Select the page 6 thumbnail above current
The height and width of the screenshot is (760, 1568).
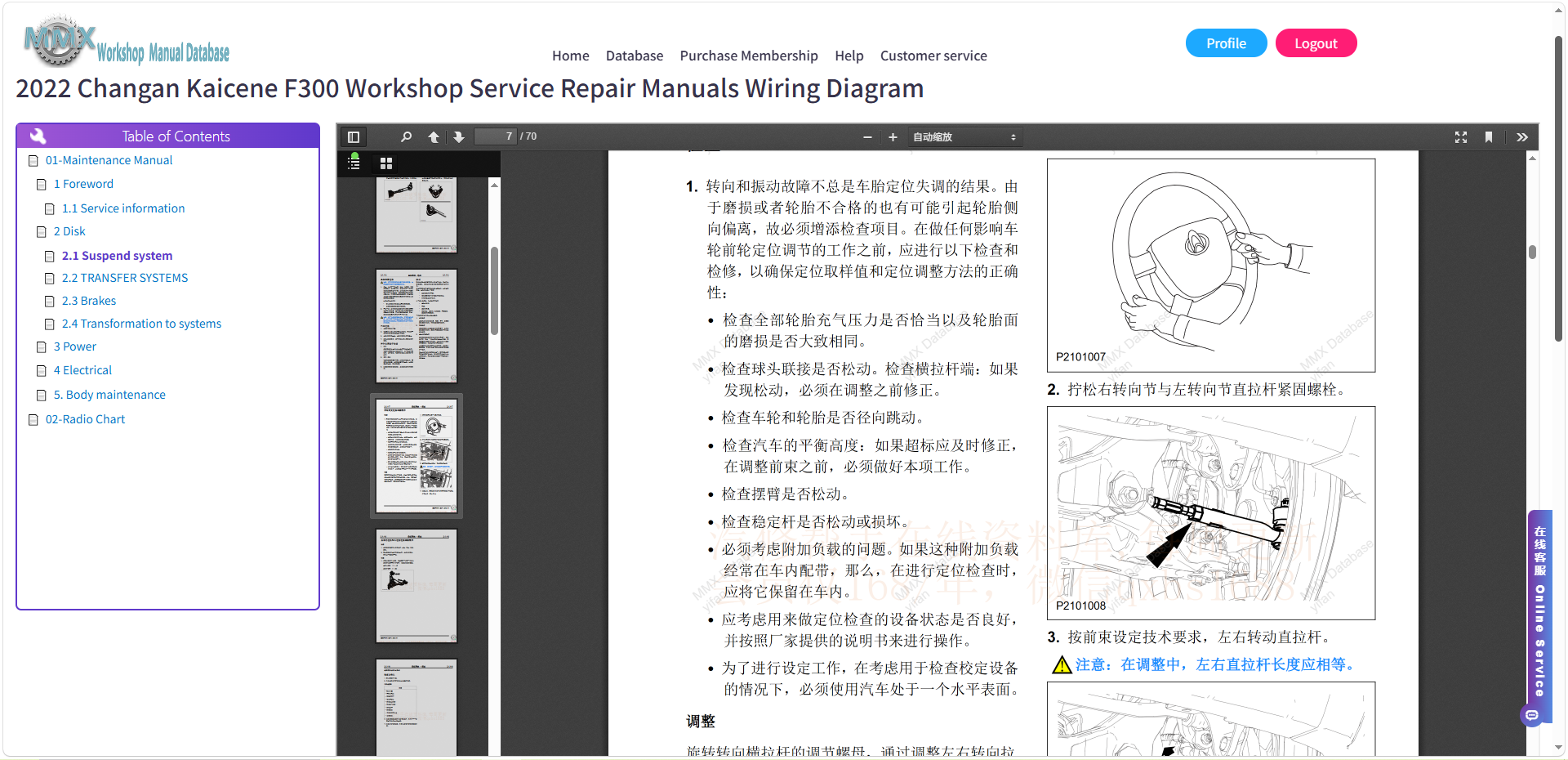pos(416,326)
